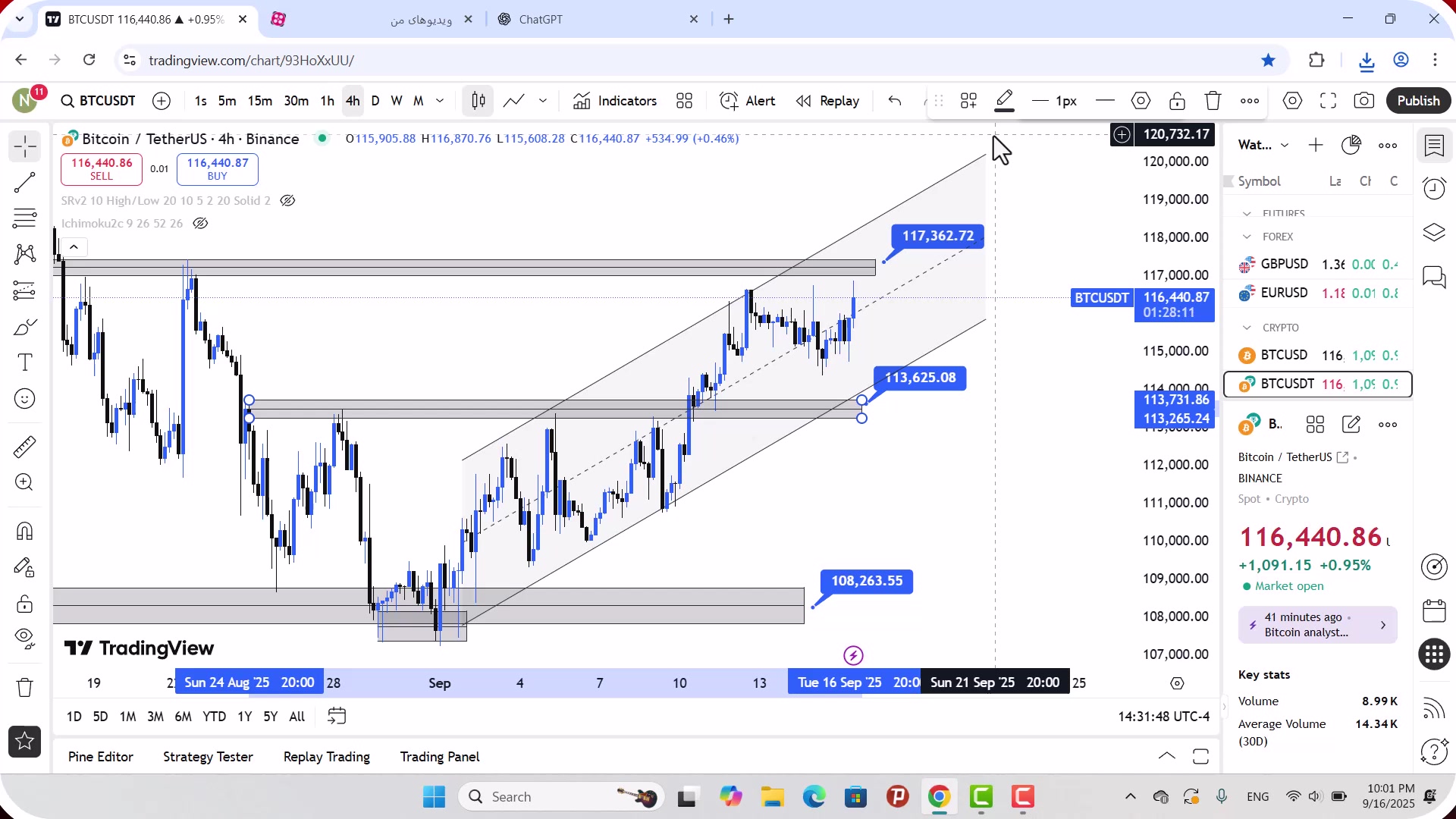Open the economic calendar panel
This screenshot has height=819, width=1456.
click(x=1434, y=611)
